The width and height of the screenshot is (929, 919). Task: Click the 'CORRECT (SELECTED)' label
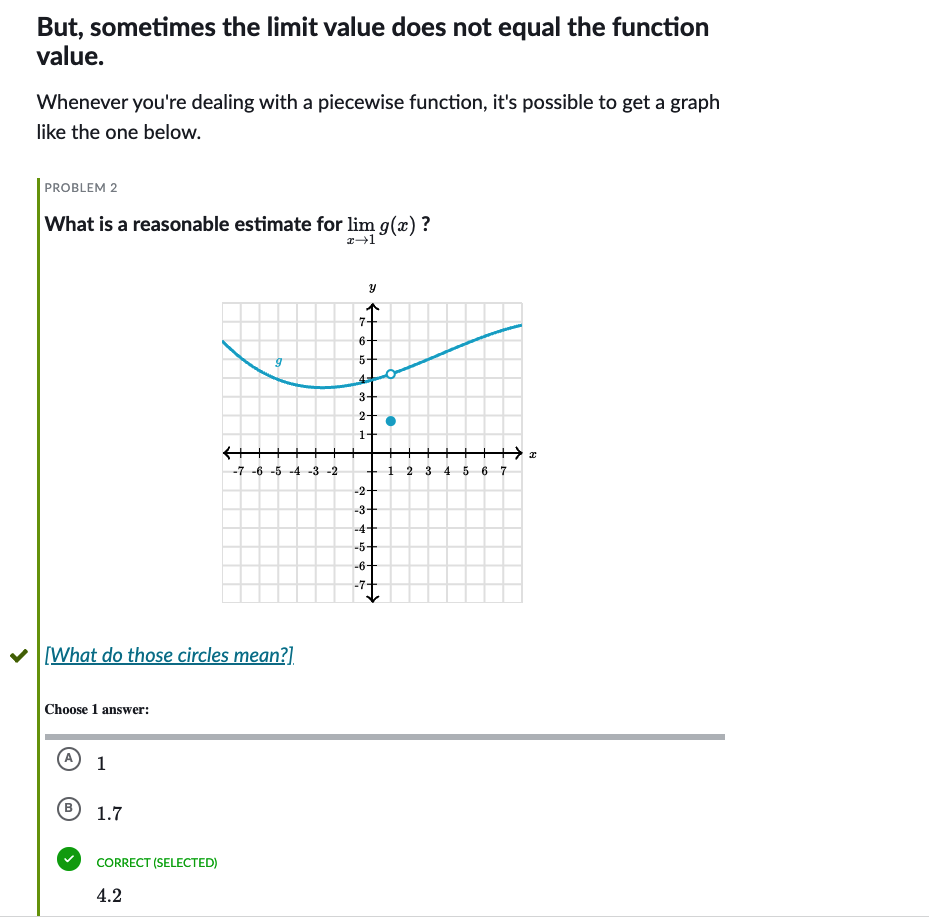[x=157, y=862]
